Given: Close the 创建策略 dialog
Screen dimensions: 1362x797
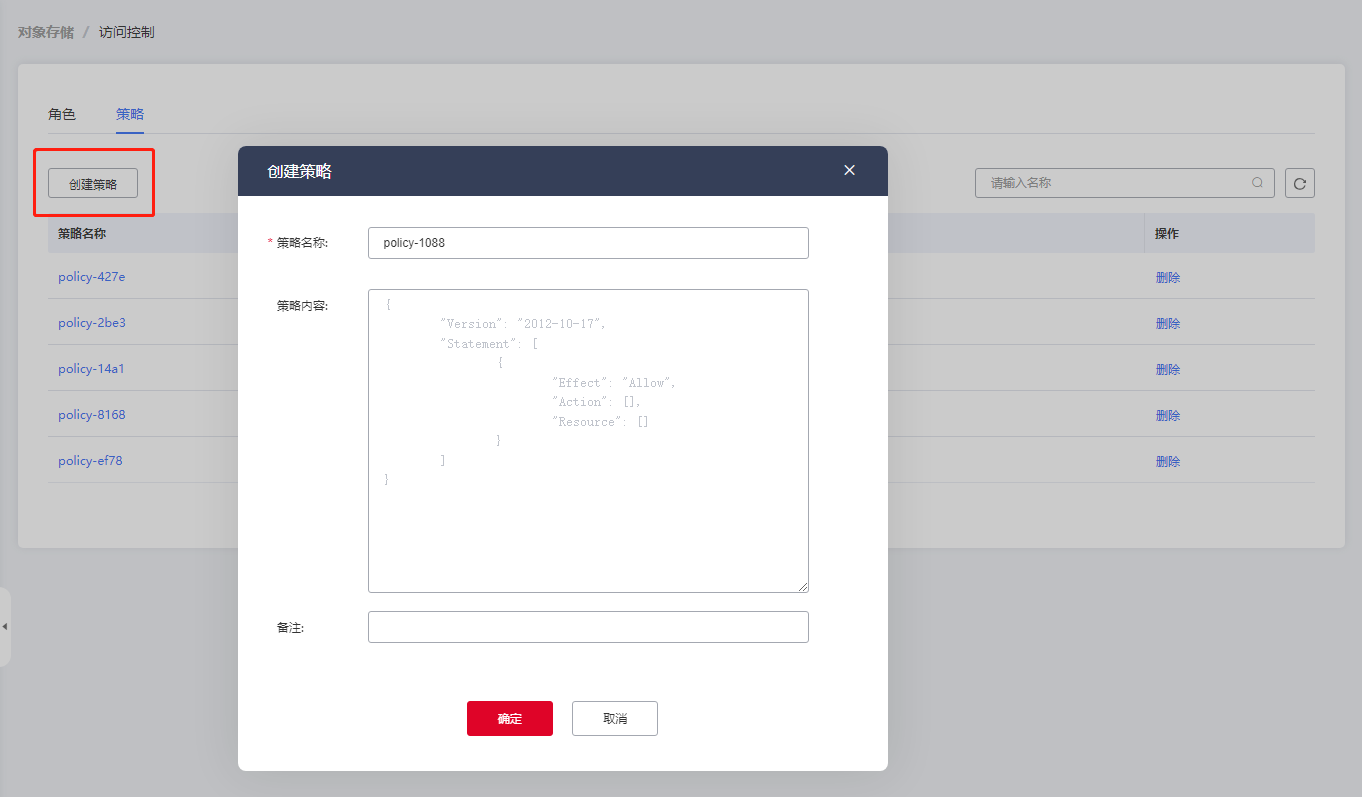Looking at the screenshot, I should click(x=849, y=170).
